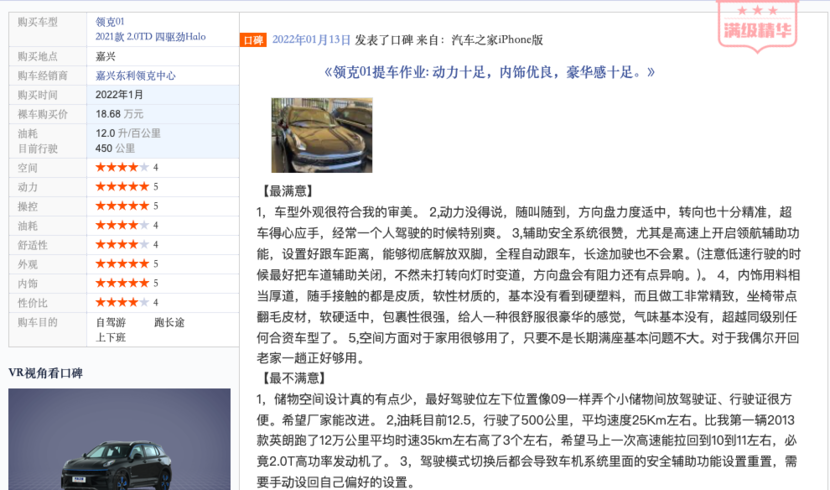Click purchase place value 嘉兴
This screenshot has height=490, width=830.
pyautogui.click(x=105, y=56)
